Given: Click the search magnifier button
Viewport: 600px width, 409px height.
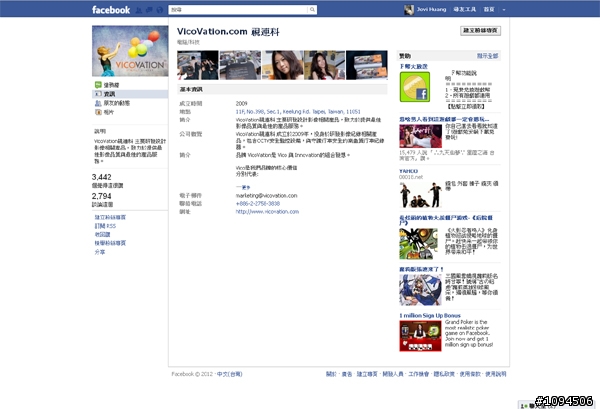Looking at the screenshot, I should click(x=312, y=10).
